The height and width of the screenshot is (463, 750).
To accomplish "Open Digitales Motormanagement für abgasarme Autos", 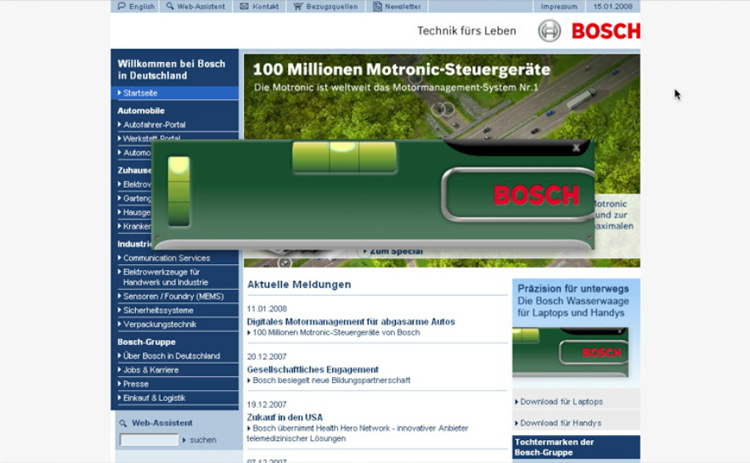I will point(351,322).
